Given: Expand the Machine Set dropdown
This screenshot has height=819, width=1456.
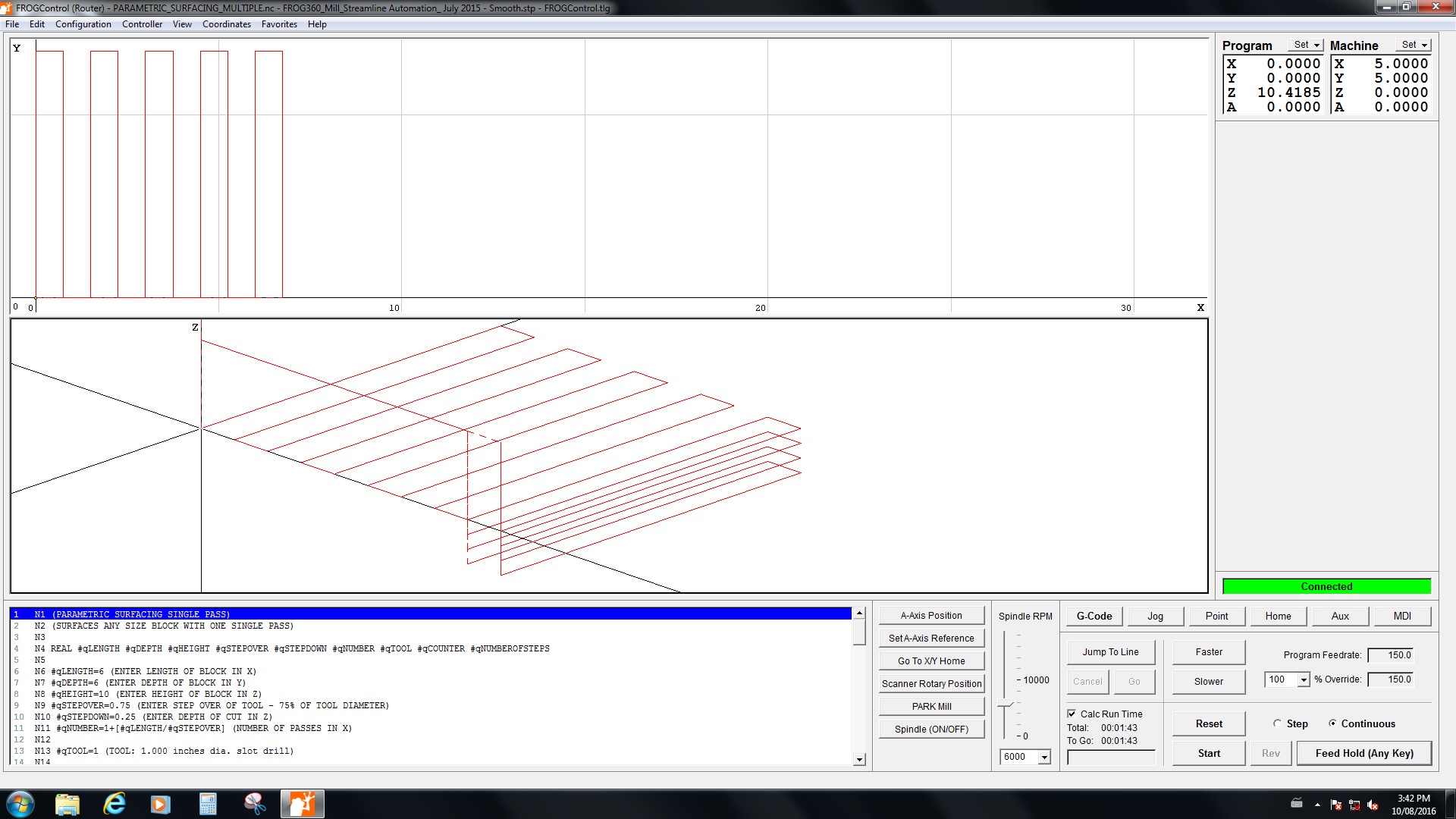Looking at the screenshot, I should (1414, 45).
